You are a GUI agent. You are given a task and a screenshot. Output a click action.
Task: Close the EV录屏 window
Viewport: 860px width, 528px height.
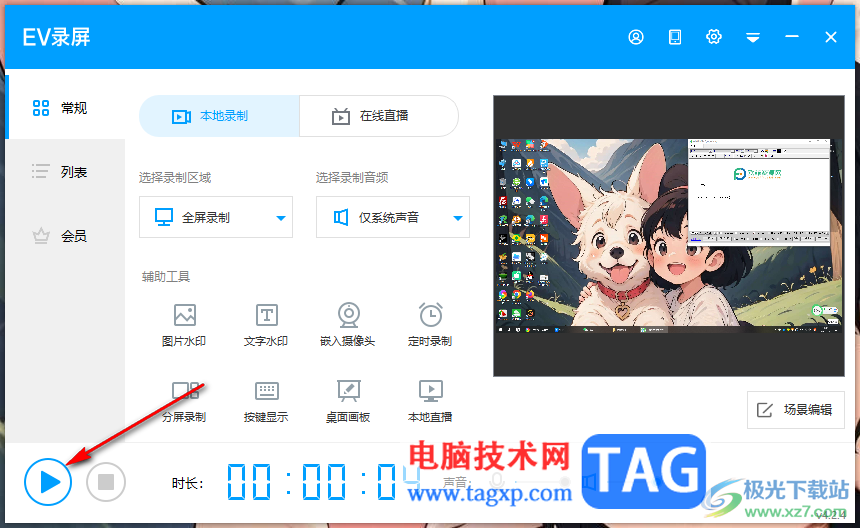tap(830, 37)
